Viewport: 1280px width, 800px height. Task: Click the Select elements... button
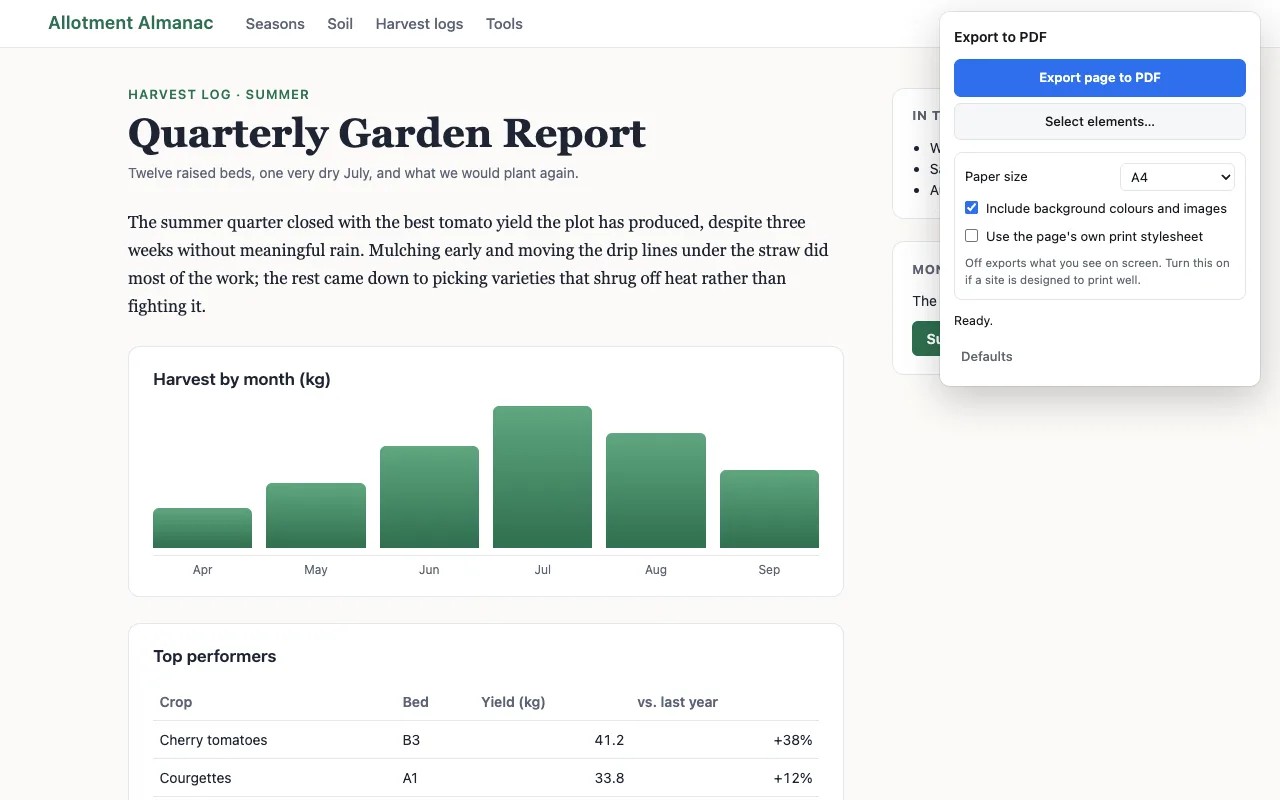[x=1100, y=122]
